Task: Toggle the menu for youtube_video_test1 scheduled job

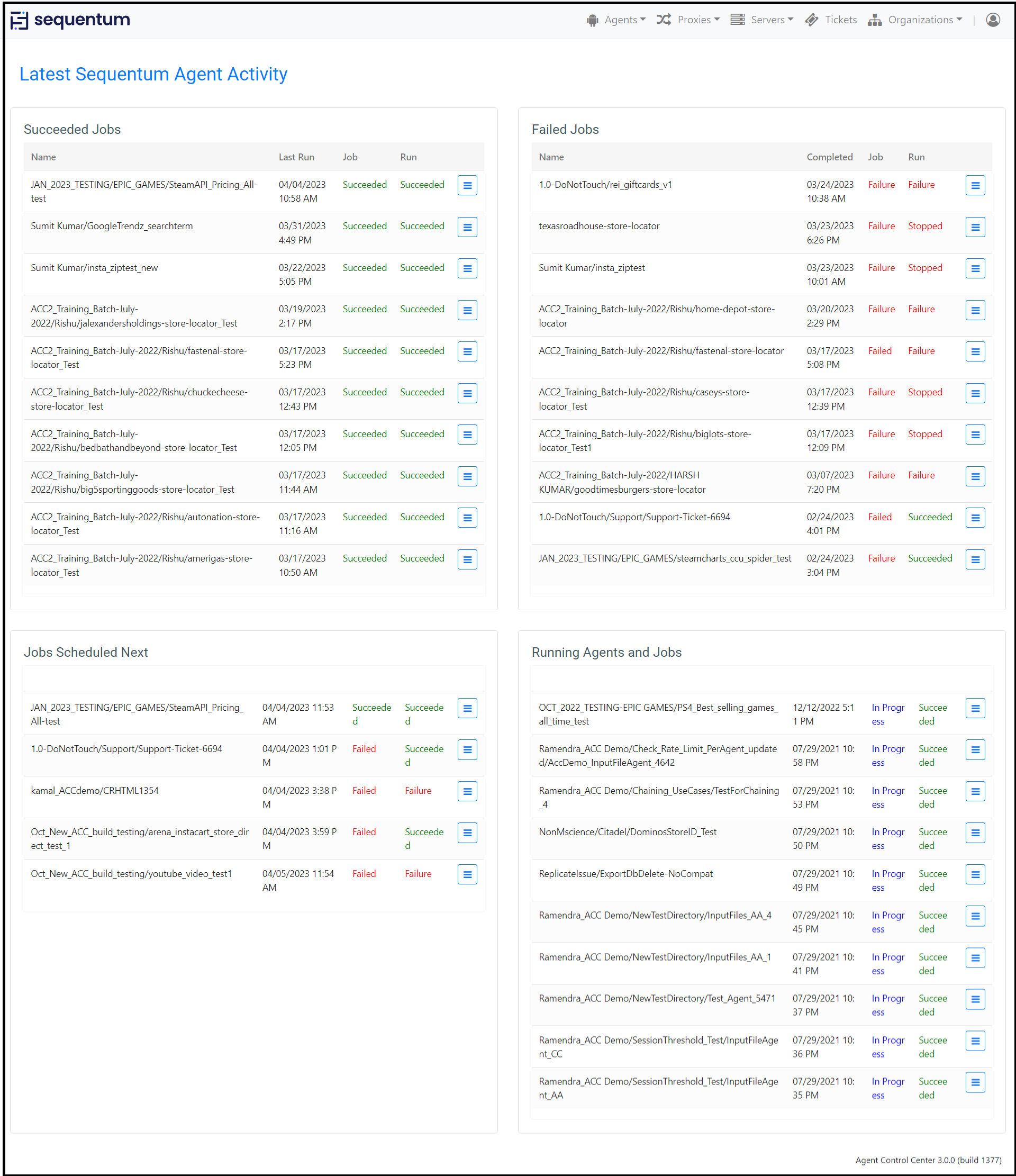Action: click(x=467, y=874)
